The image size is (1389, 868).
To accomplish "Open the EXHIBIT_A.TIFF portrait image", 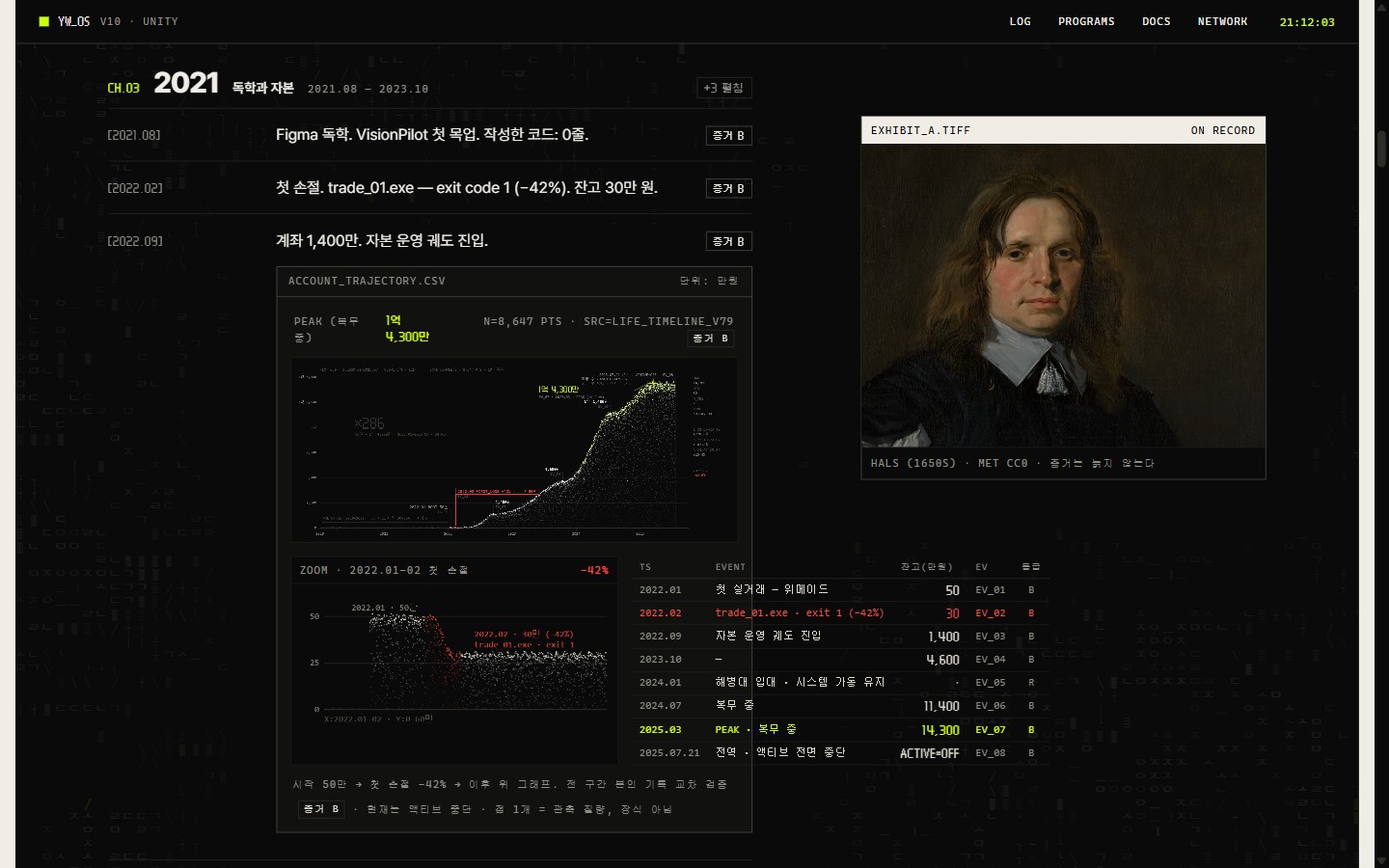I will (x=1063, y=296).
